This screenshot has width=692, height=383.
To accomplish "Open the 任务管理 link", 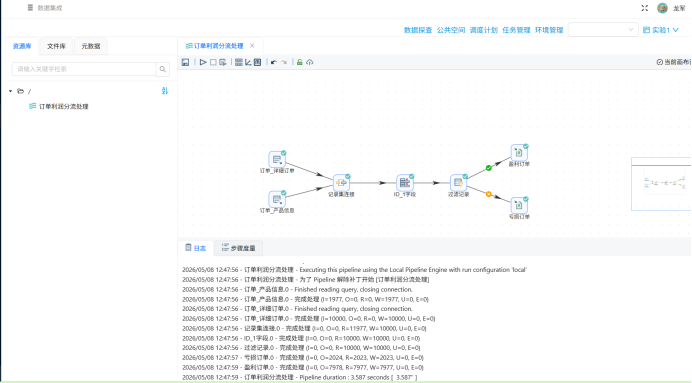I will 516,30.
